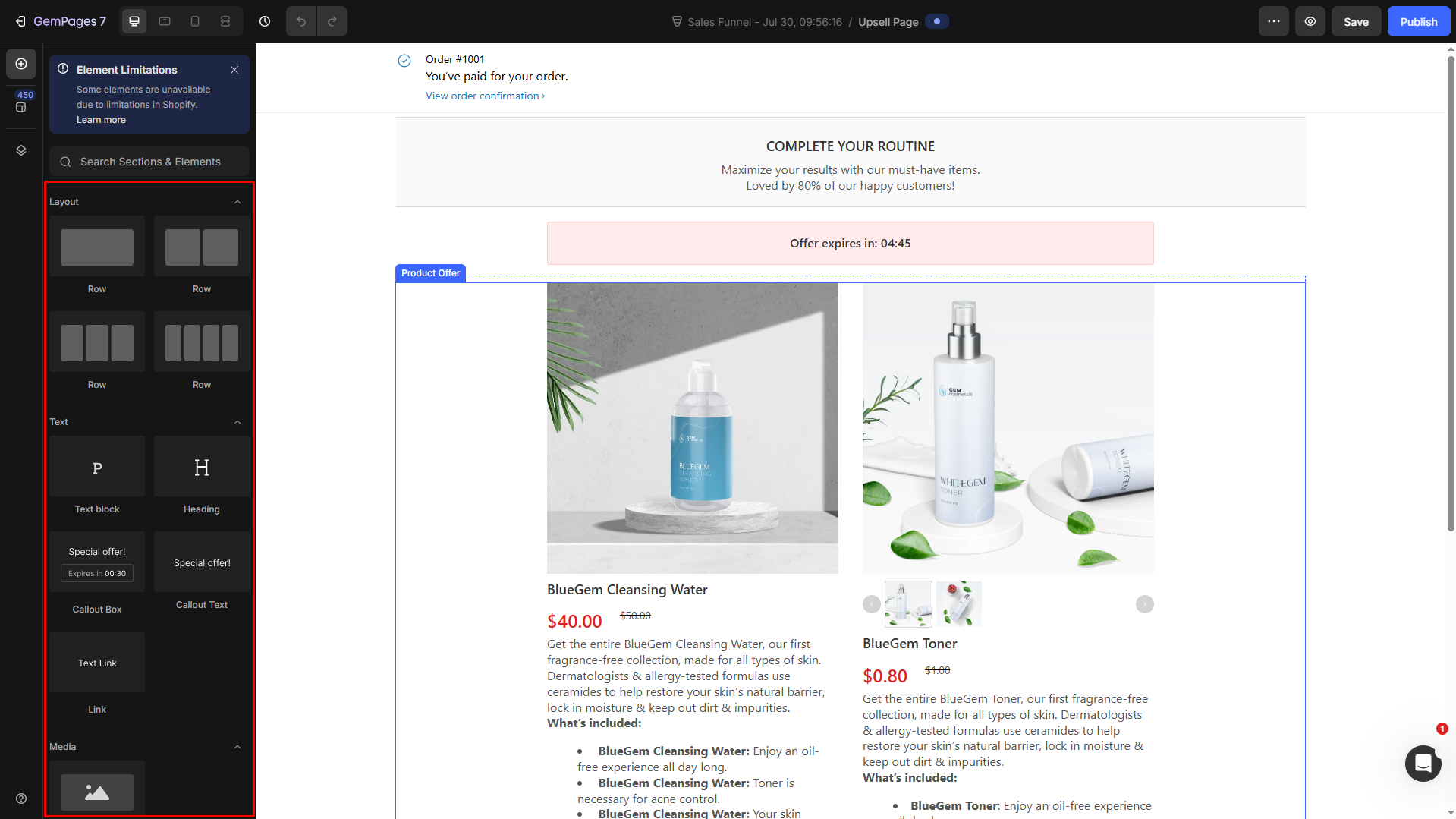Viewport: 1456px width, 819px height.
Task: Open the Learn more link
Action: [x=101, y=120]
